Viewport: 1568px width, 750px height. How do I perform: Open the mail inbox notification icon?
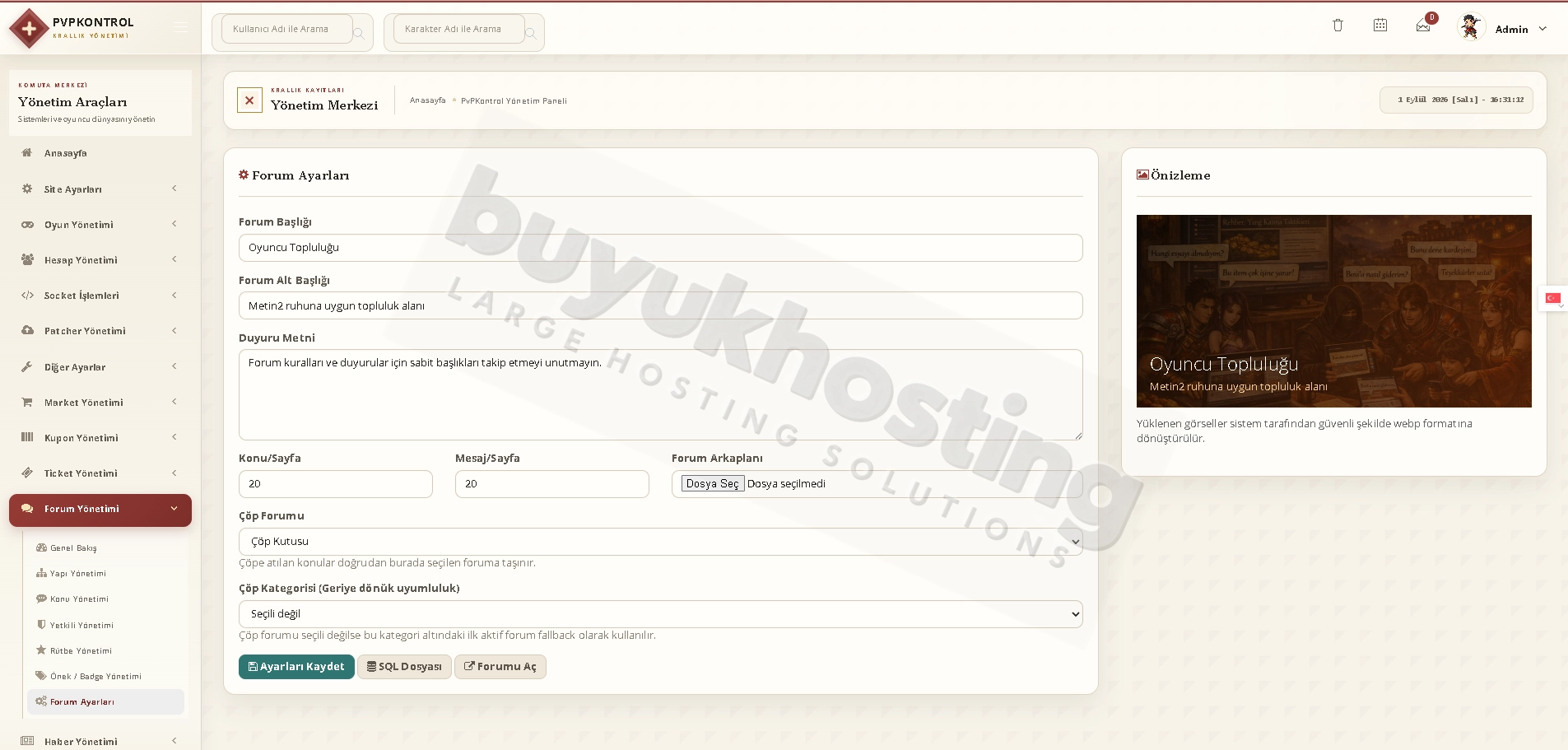point(1423,26)
